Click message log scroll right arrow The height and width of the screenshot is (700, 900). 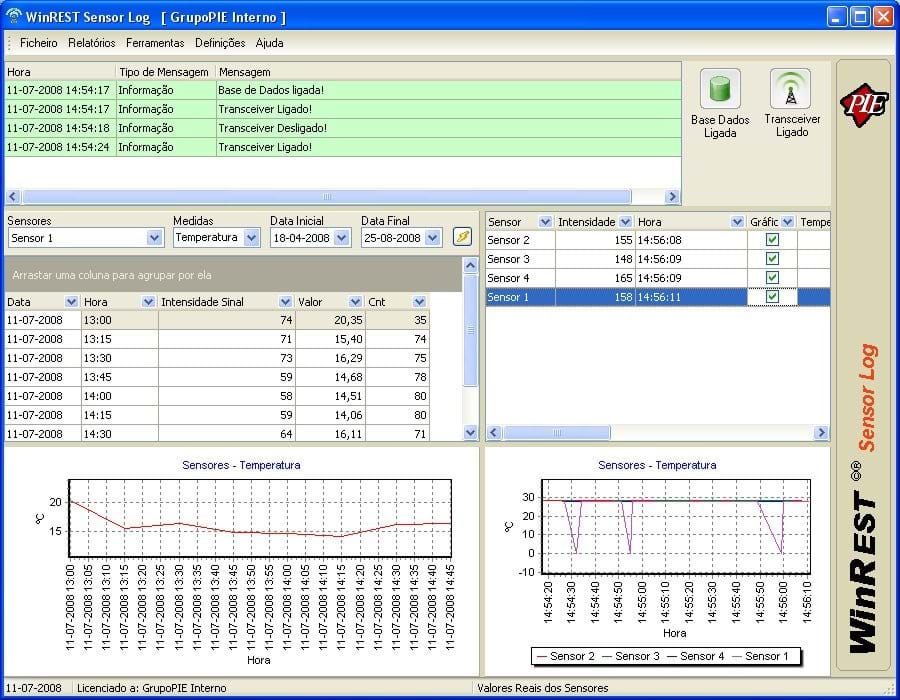[672, 197]
